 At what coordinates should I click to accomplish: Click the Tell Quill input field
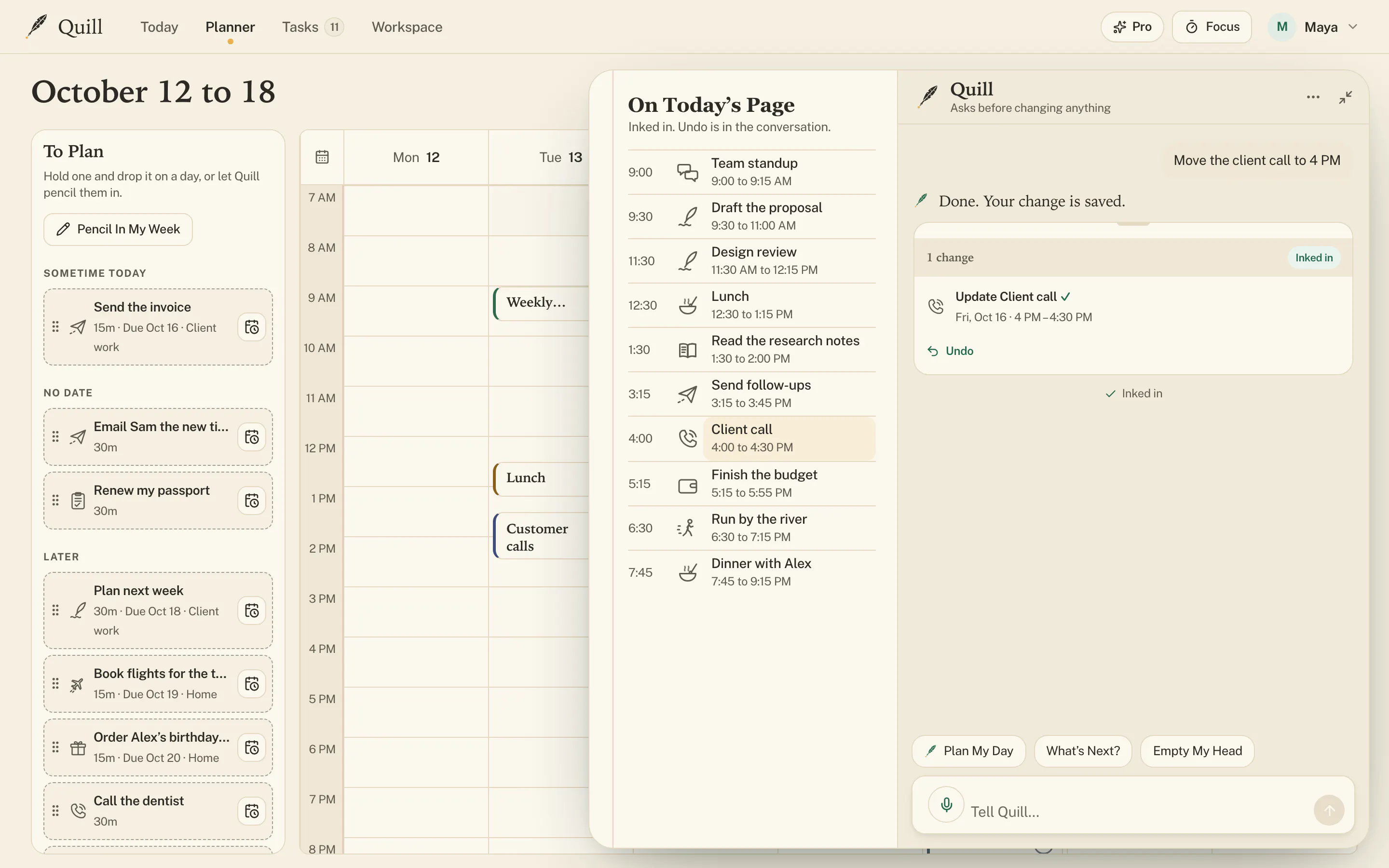pyautogui.click(x=1136, y=811)
